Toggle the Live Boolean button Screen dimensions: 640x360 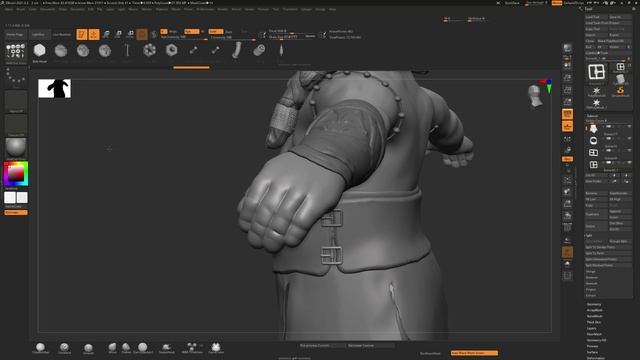[62, 35]
